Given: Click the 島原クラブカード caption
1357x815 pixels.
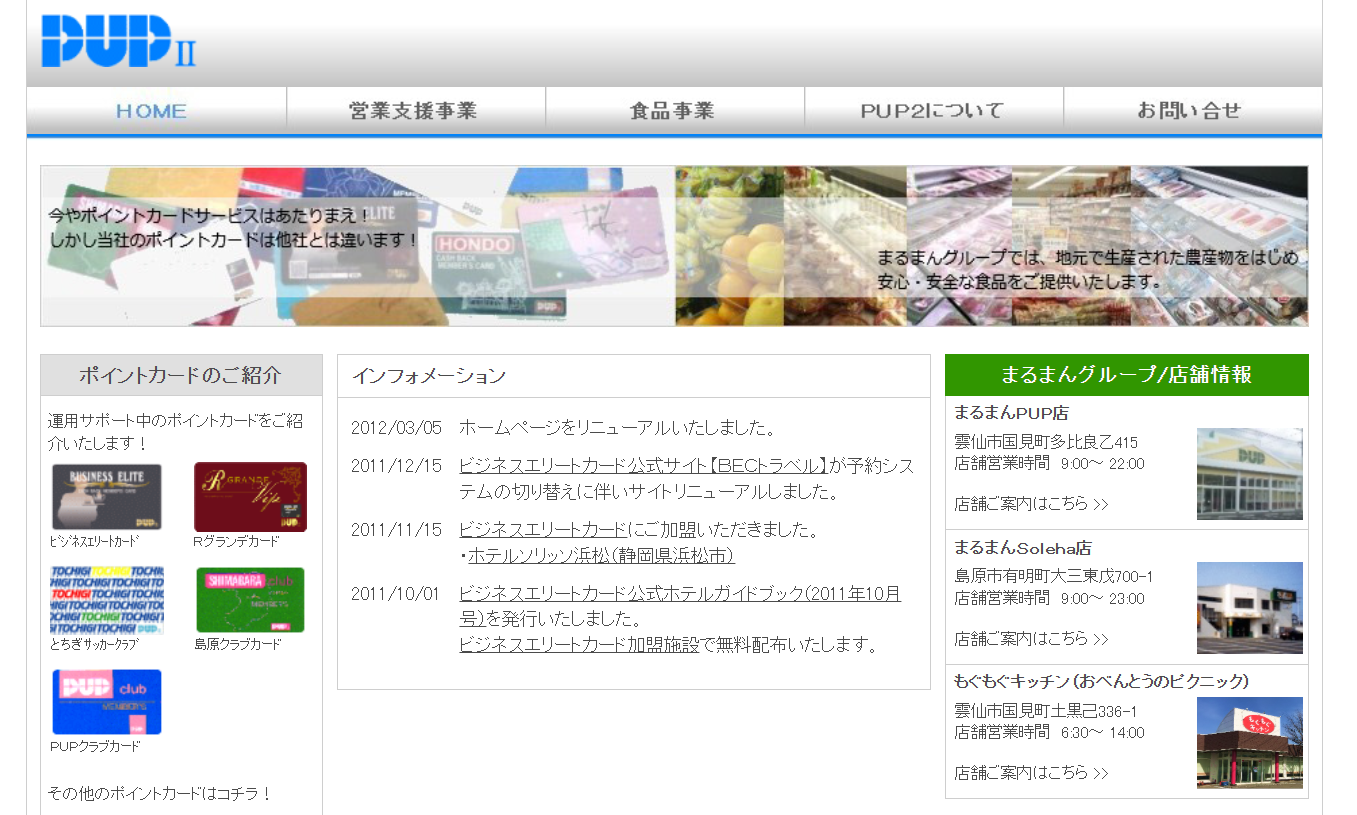Looking at the screenshot, I should 238,644.
